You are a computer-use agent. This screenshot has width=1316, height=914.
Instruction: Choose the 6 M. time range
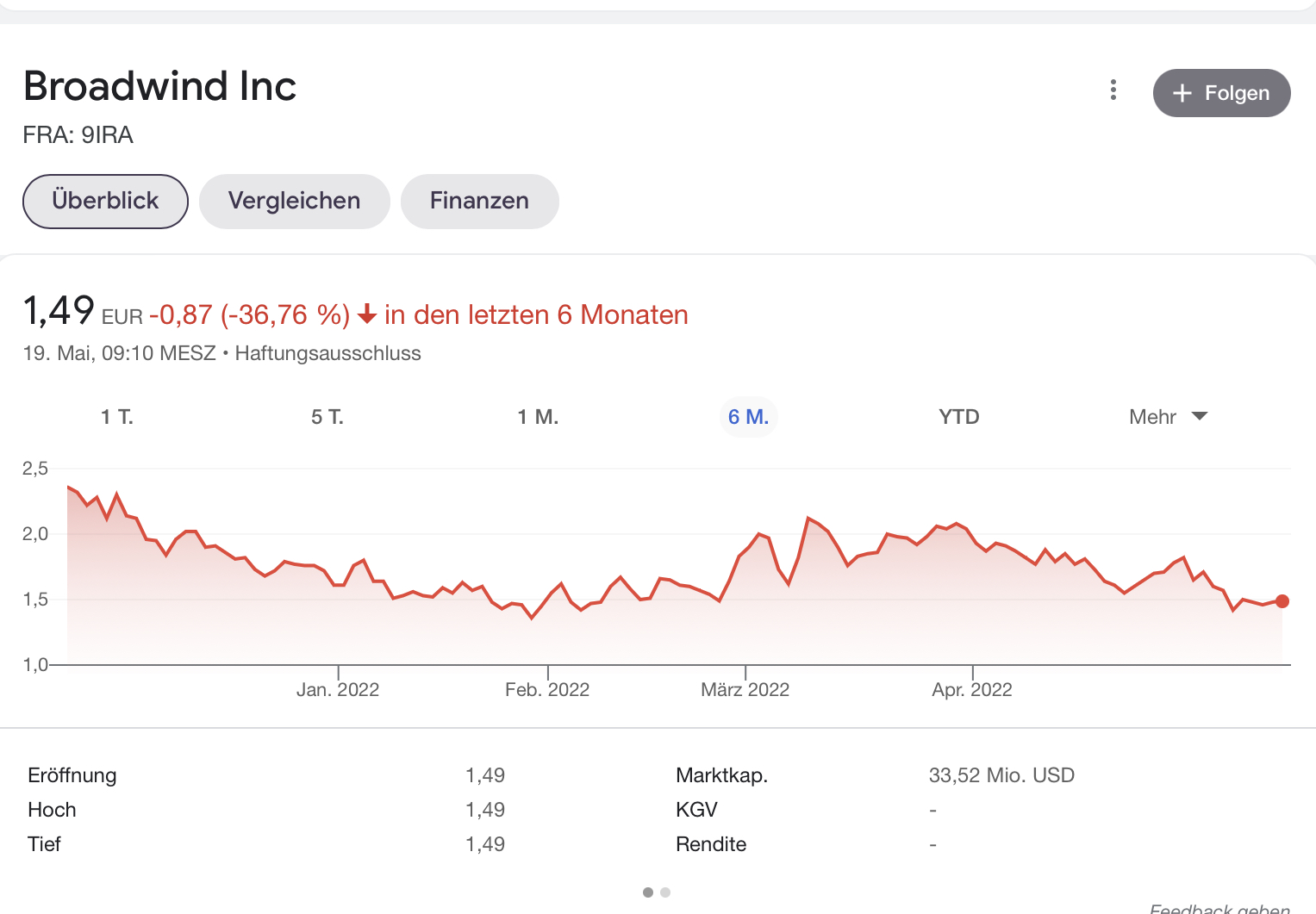(x=748, y=417)
